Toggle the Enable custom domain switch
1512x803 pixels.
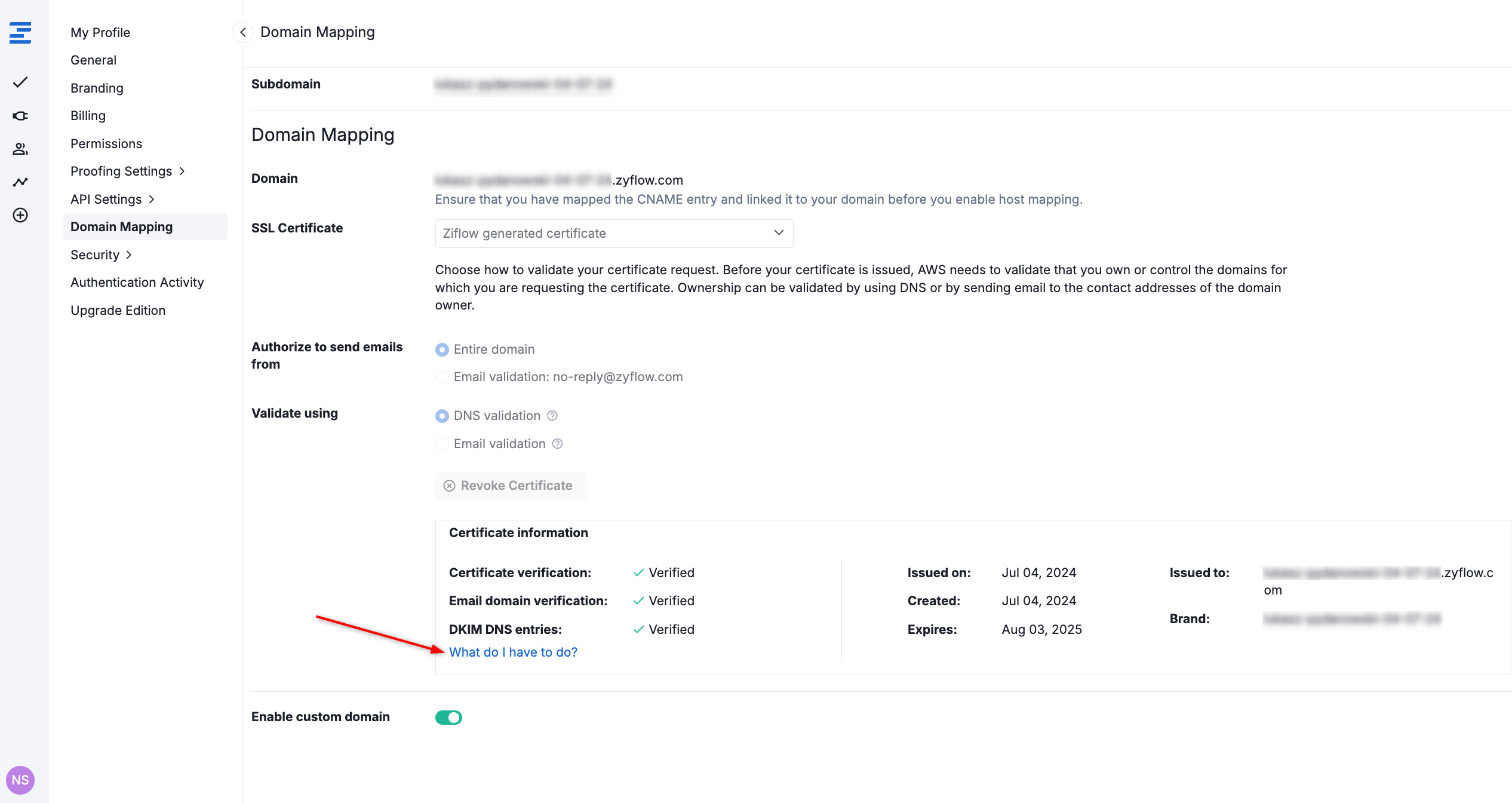pyautogui.click(x=448, y=717)
